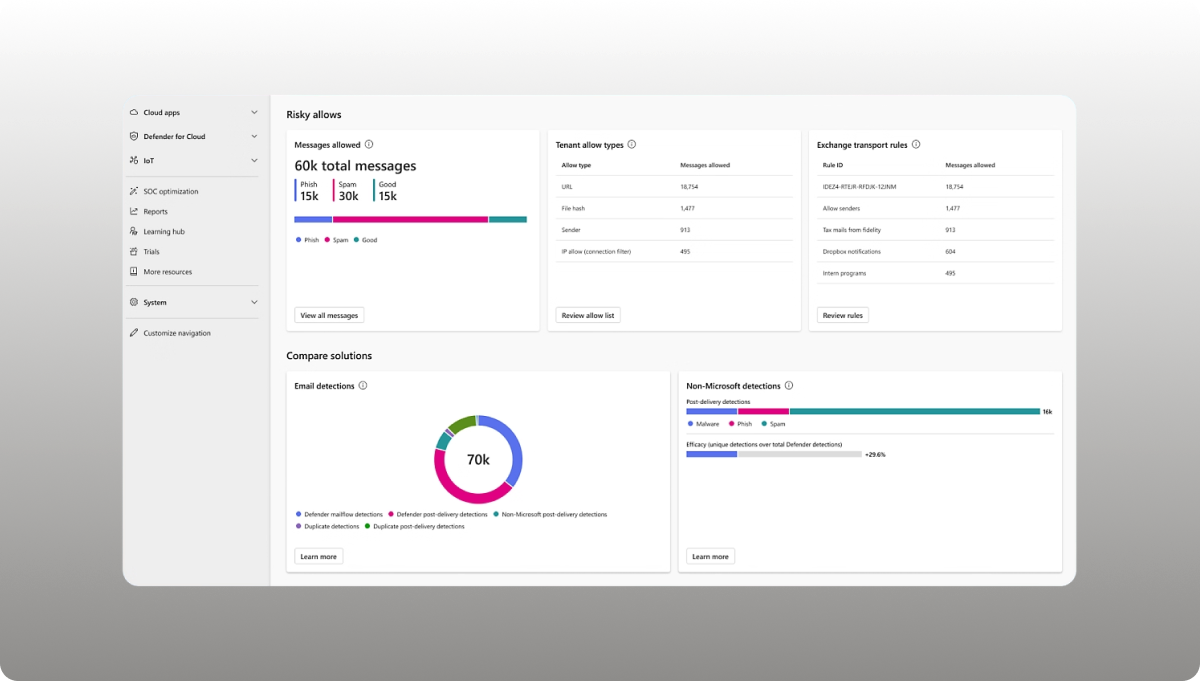1200x681 pixels.
Task: Click File hash row in allow types
Action: (674, 208)
